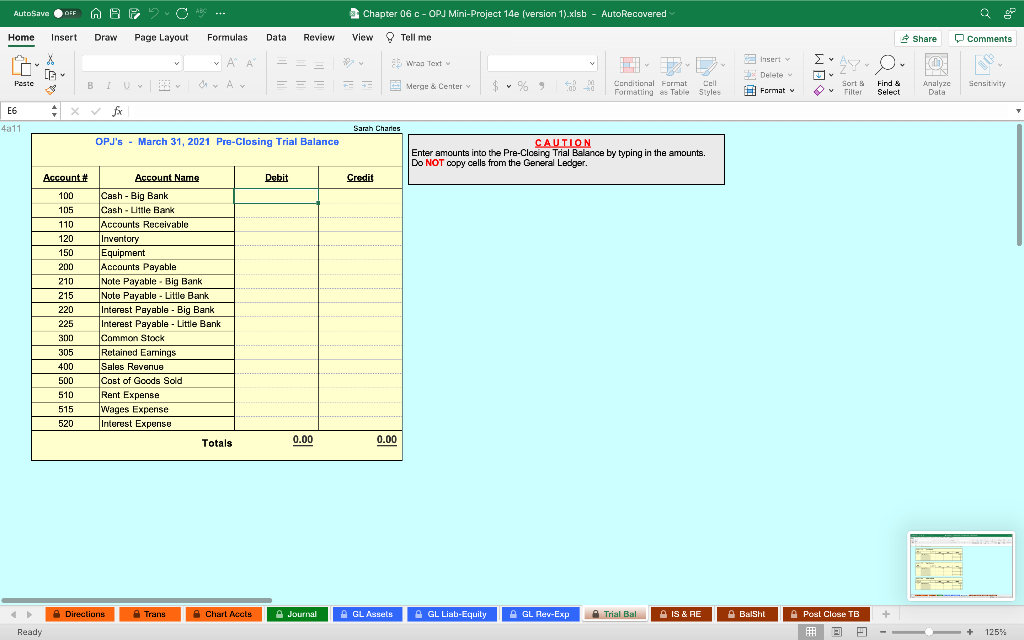This screenshot has width=1024, height=640.
Task: Click the Share button
Action: click(x=918, y=39)
